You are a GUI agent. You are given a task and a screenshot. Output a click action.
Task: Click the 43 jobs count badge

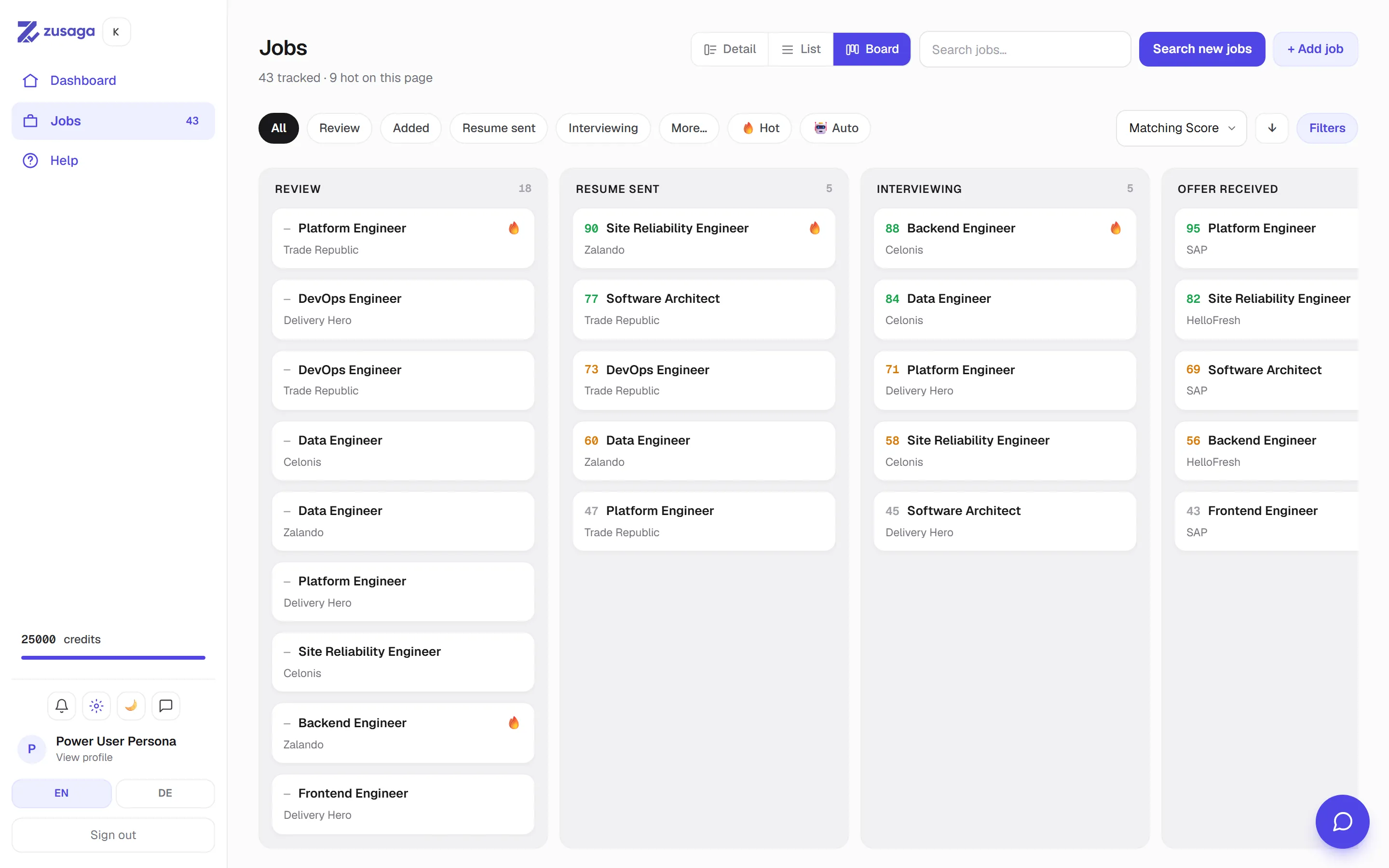[192, 121]
